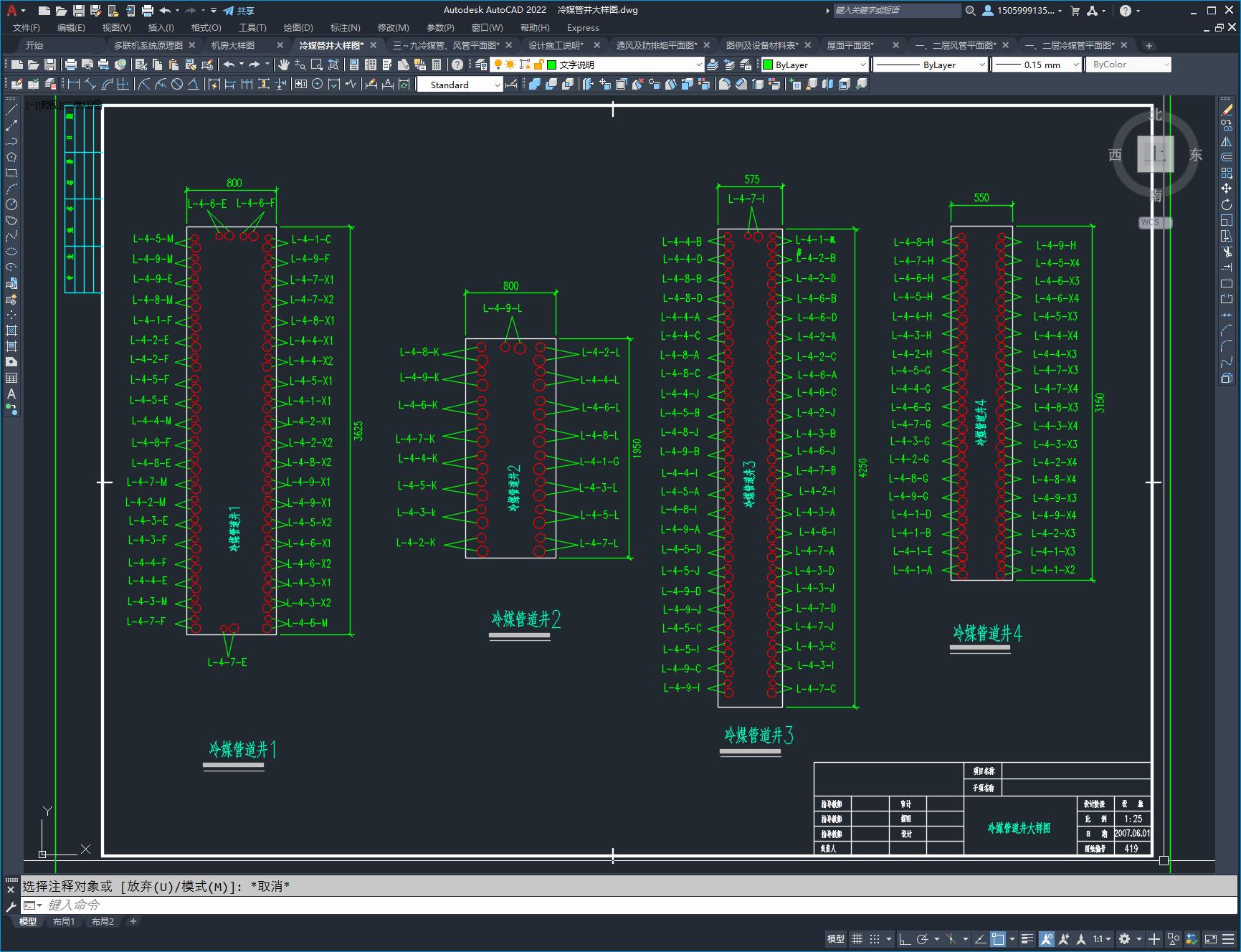
Task: Click the Redo arrow in standard toolbar
Action: click(255, 65)
